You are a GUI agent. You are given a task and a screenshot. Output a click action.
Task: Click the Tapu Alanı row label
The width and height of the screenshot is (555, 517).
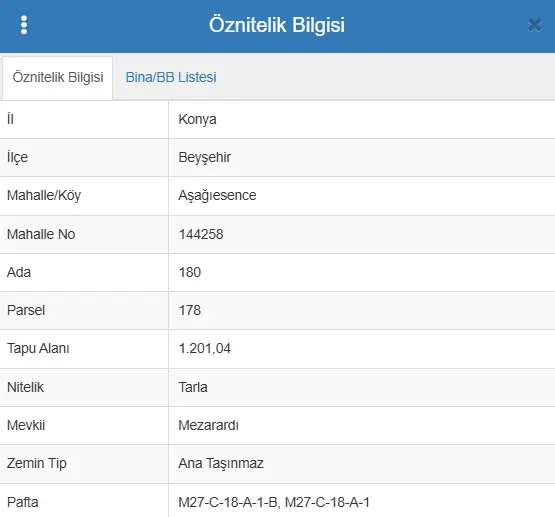(38, 349)
